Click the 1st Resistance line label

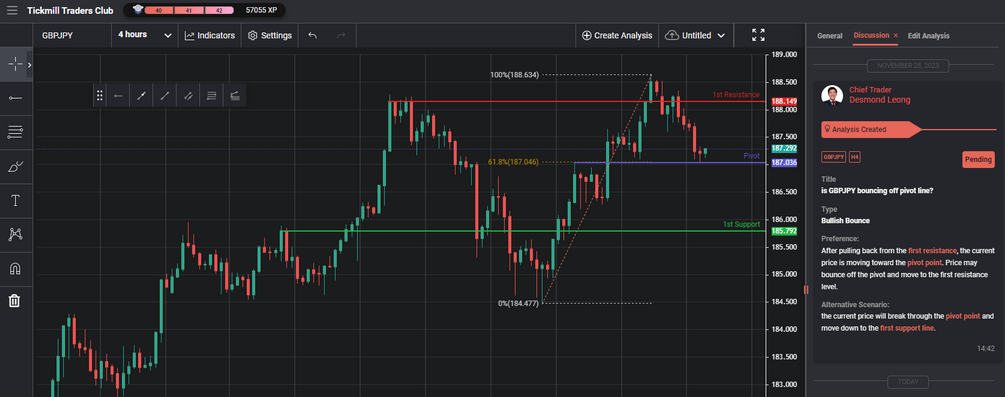click(x=736, y=95)
